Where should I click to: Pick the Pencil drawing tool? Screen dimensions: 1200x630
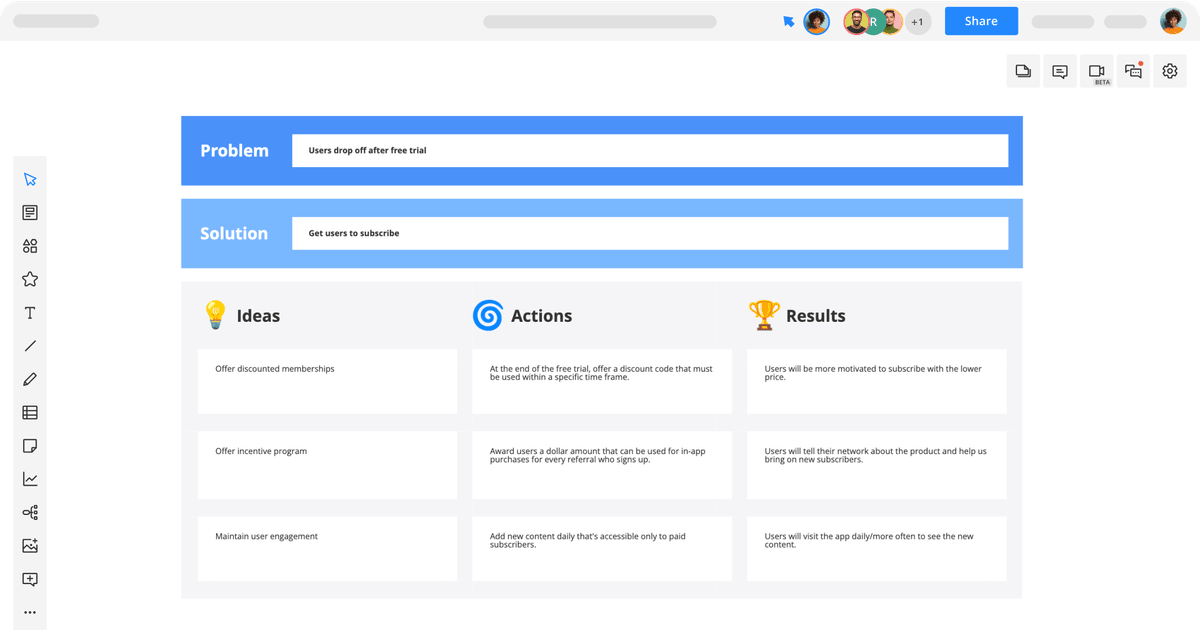coord(30,379)
